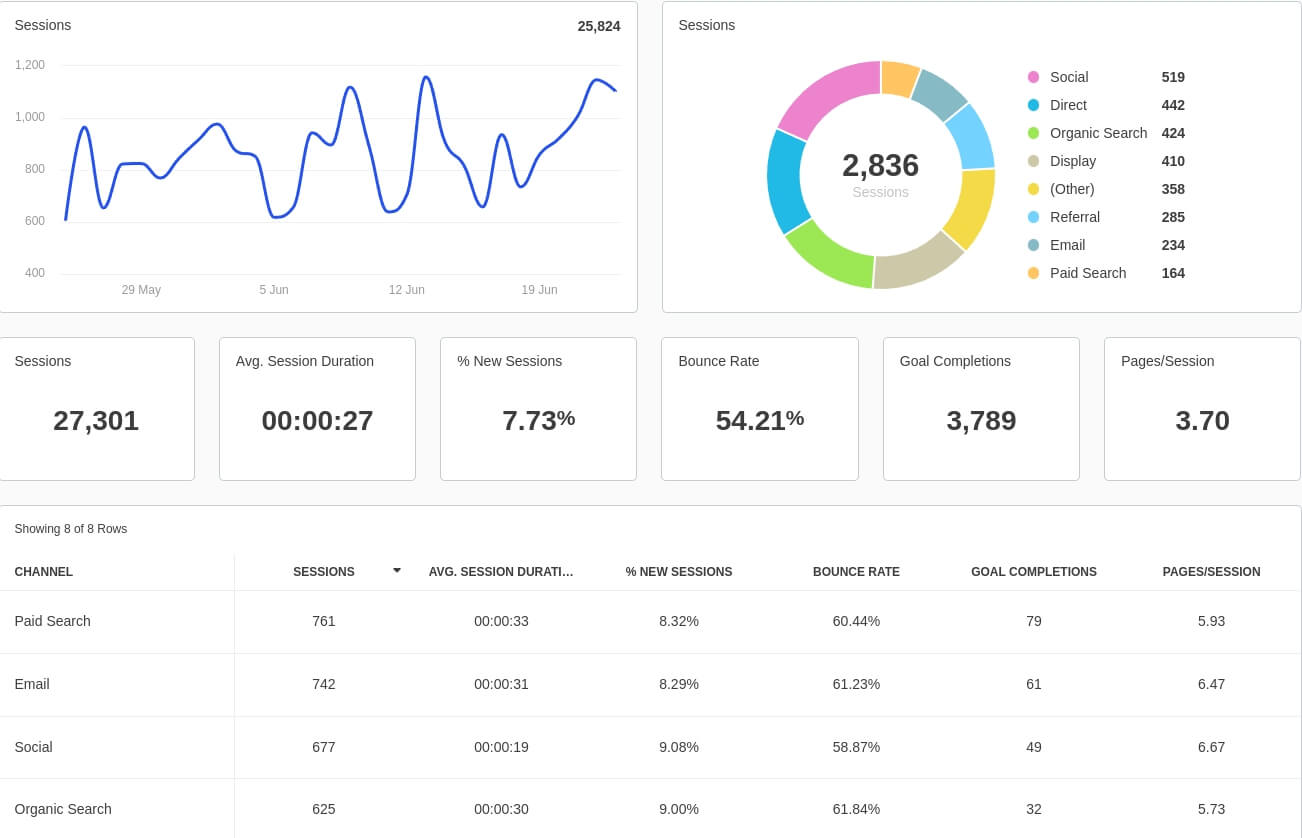Viewport: 1302px width, 838px height.
Task: Click the orange Paid Search legend dot
Action: (x=1033, y=273)
